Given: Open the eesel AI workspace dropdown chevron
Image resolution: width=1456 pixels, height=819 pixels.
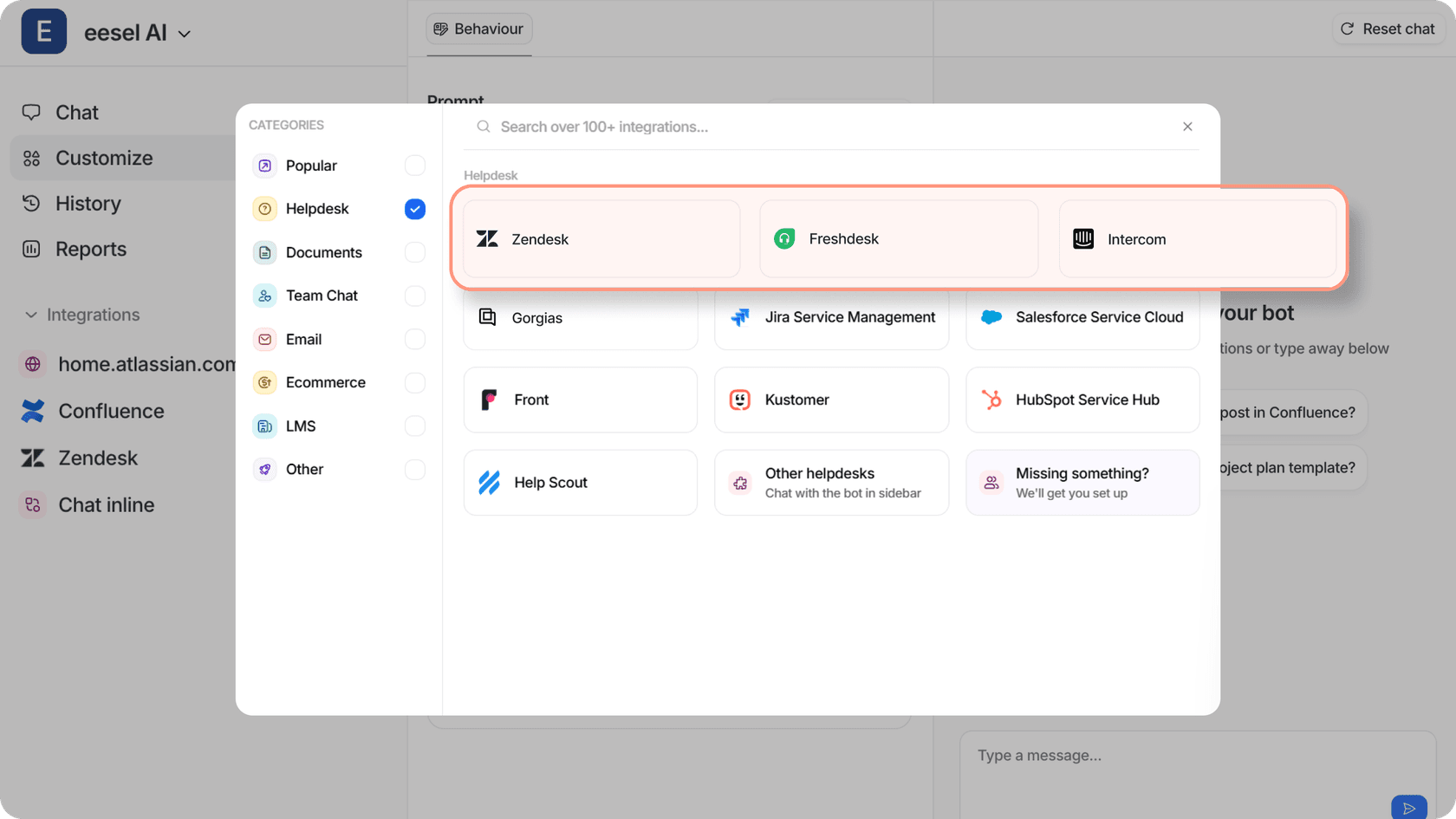Looking at the screenshot, I should [x=185, y=34].
